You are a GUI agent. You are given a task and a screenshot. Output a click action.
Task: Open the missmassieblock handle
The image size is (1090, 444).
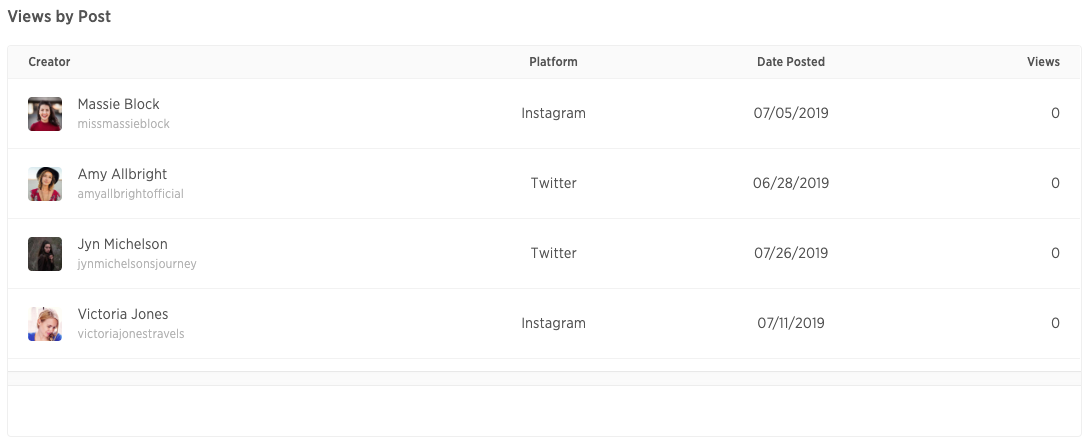point(124,124)
